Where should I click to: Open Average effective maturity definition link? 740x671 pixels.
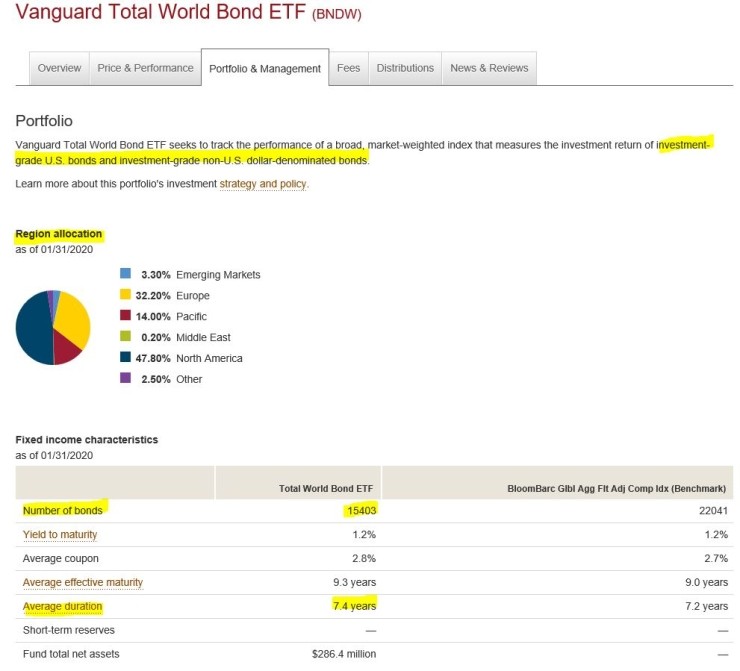(83, 582)
